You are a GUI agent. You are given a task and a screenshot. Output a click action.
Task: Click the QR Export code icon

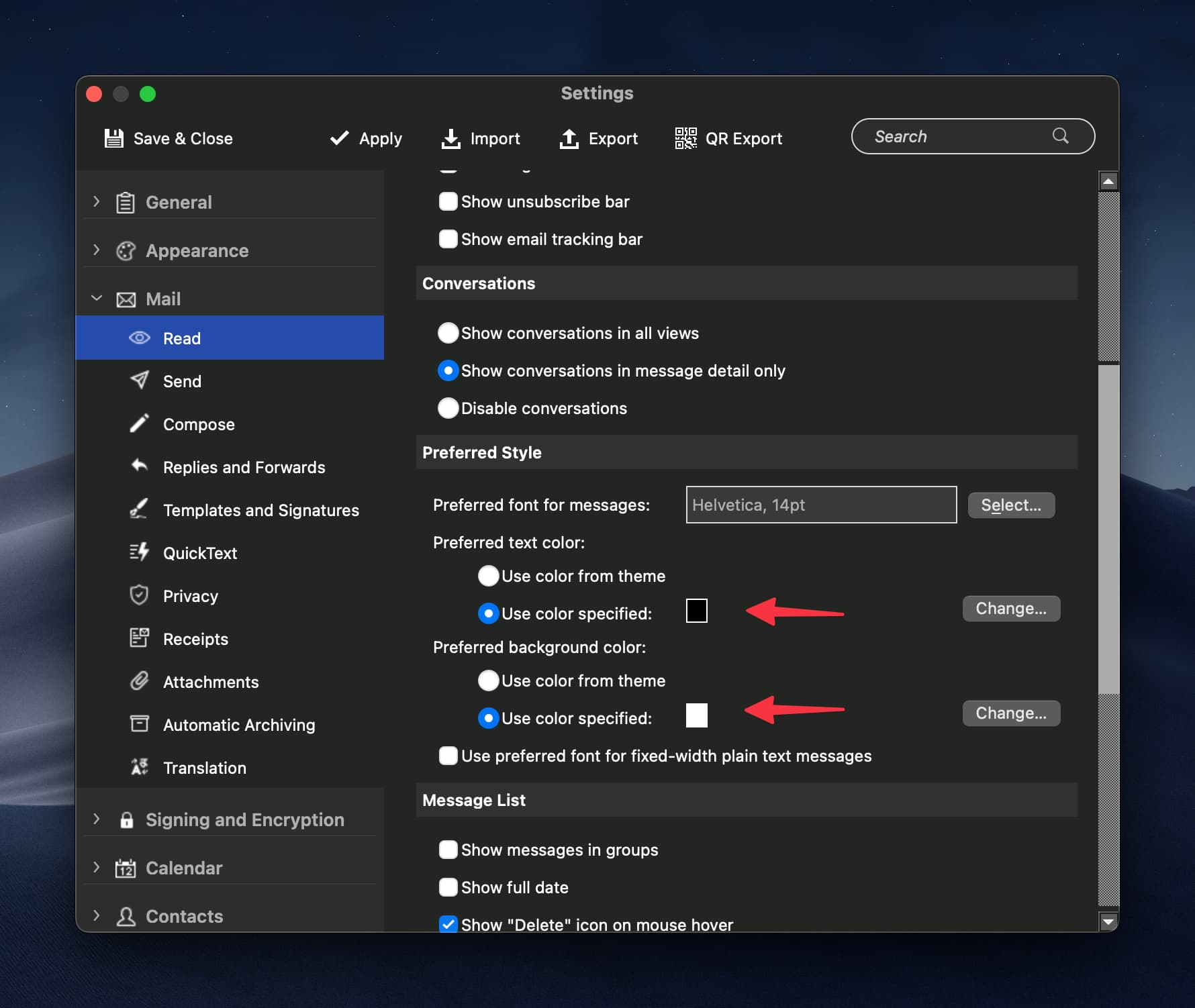(685, 138)
